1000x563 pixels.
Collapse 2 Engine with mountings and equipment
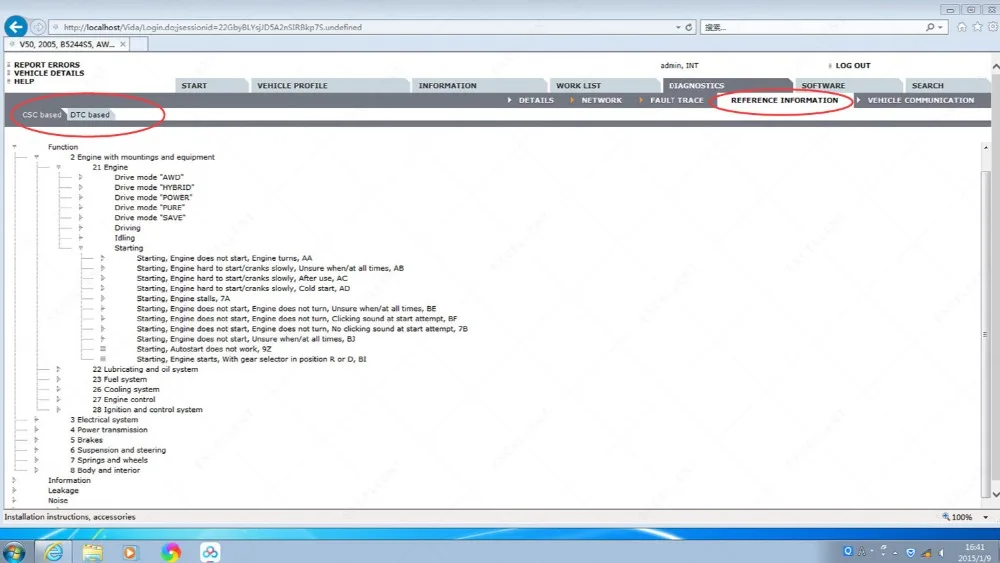(x=36, y=157)
